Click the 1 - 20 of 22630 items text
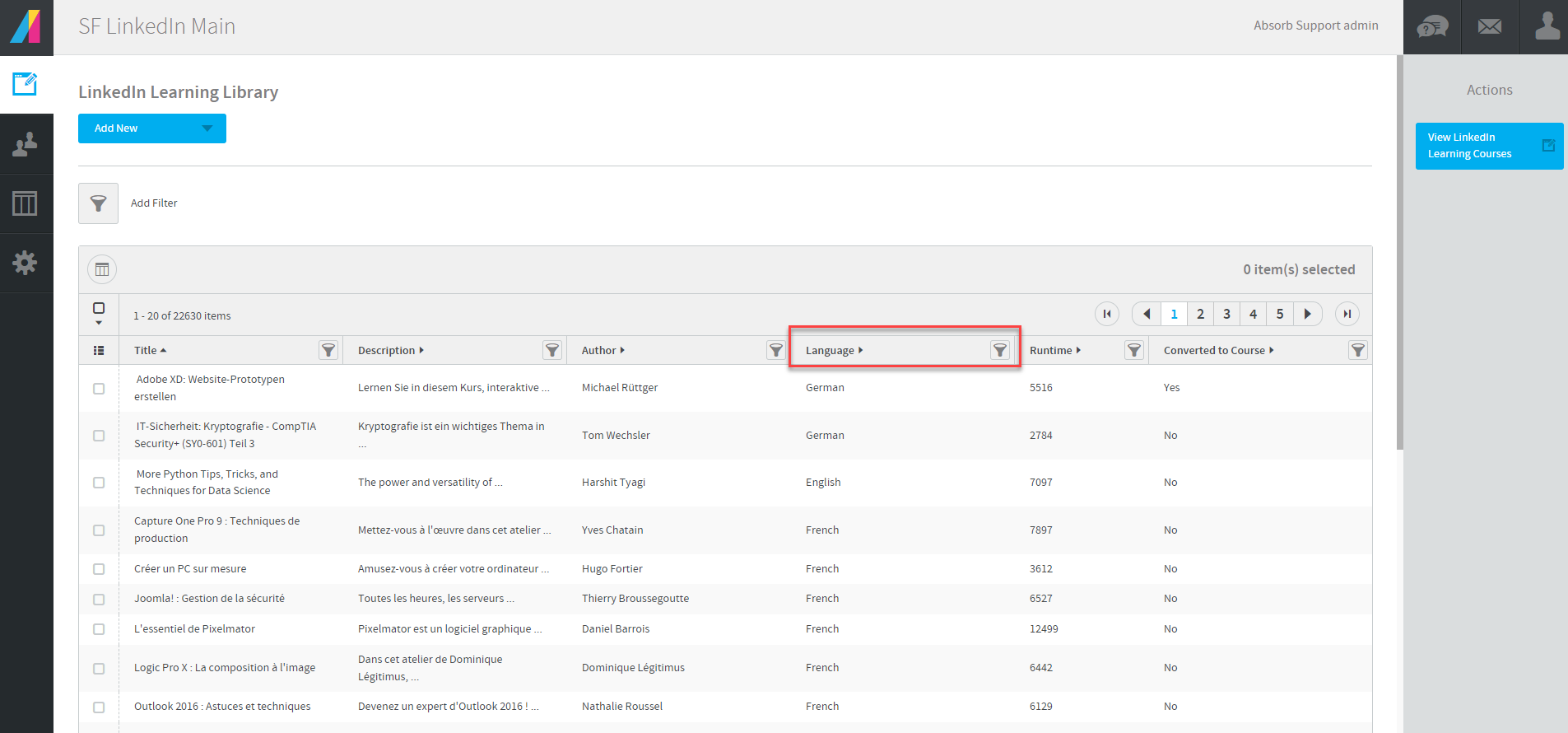The width and height of the screenshot is (1568, 733). [x=182, y=316]
